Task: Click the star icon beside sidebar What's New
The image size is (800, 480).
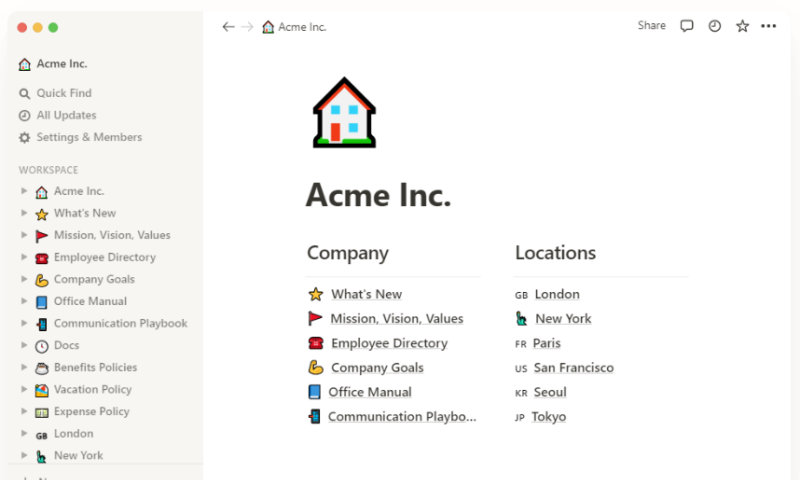Action: pyautogui.click(x=42, y=214)
